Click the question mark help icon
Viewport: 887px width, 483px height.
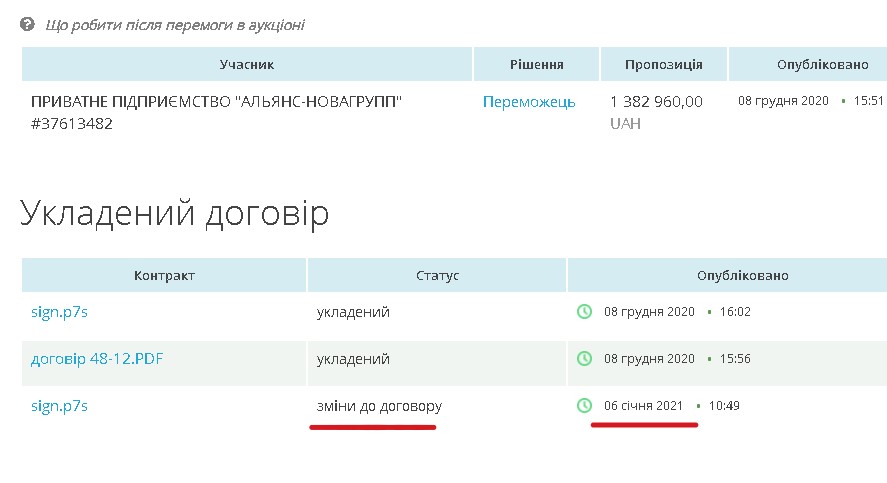(x=28, y=24)
